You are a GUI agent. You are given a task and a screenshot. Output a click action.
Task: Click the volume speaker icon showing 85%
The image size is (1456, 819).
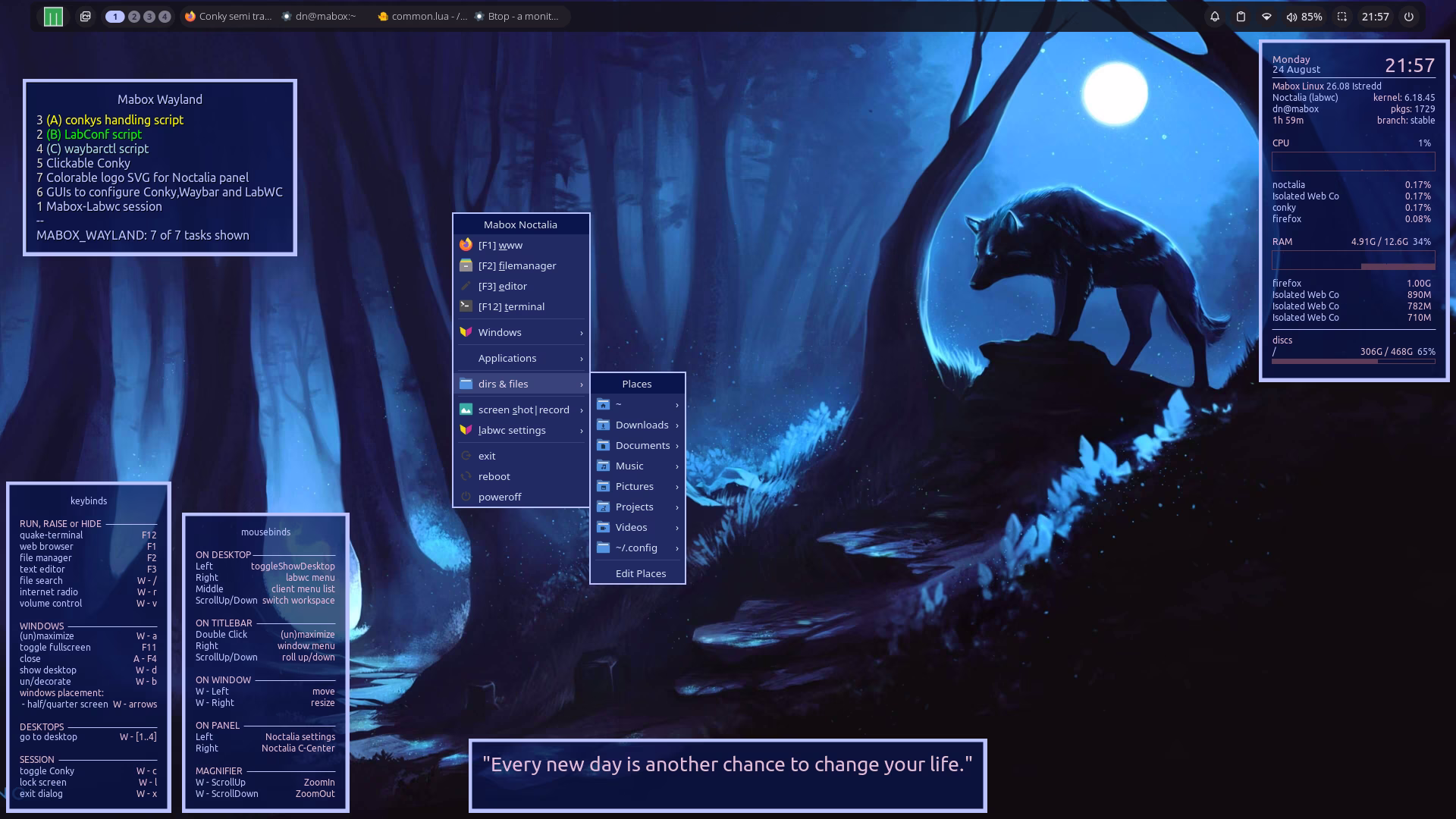pos(1291,17)
